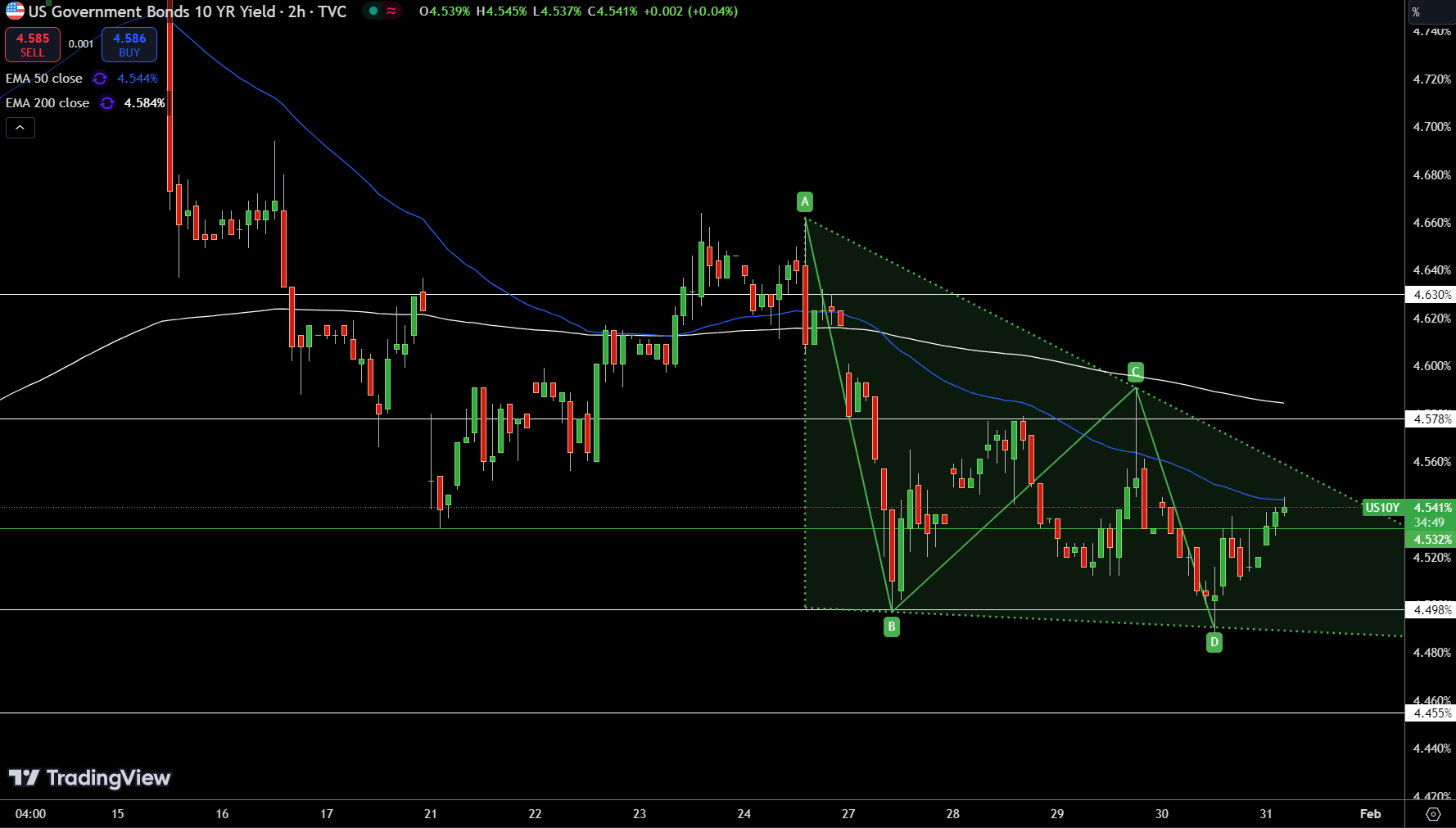Viewport: 1456px width, 828px height.
Task: Click the 4.498% horizontal line price label
Action: click(x=1431, y=610)
